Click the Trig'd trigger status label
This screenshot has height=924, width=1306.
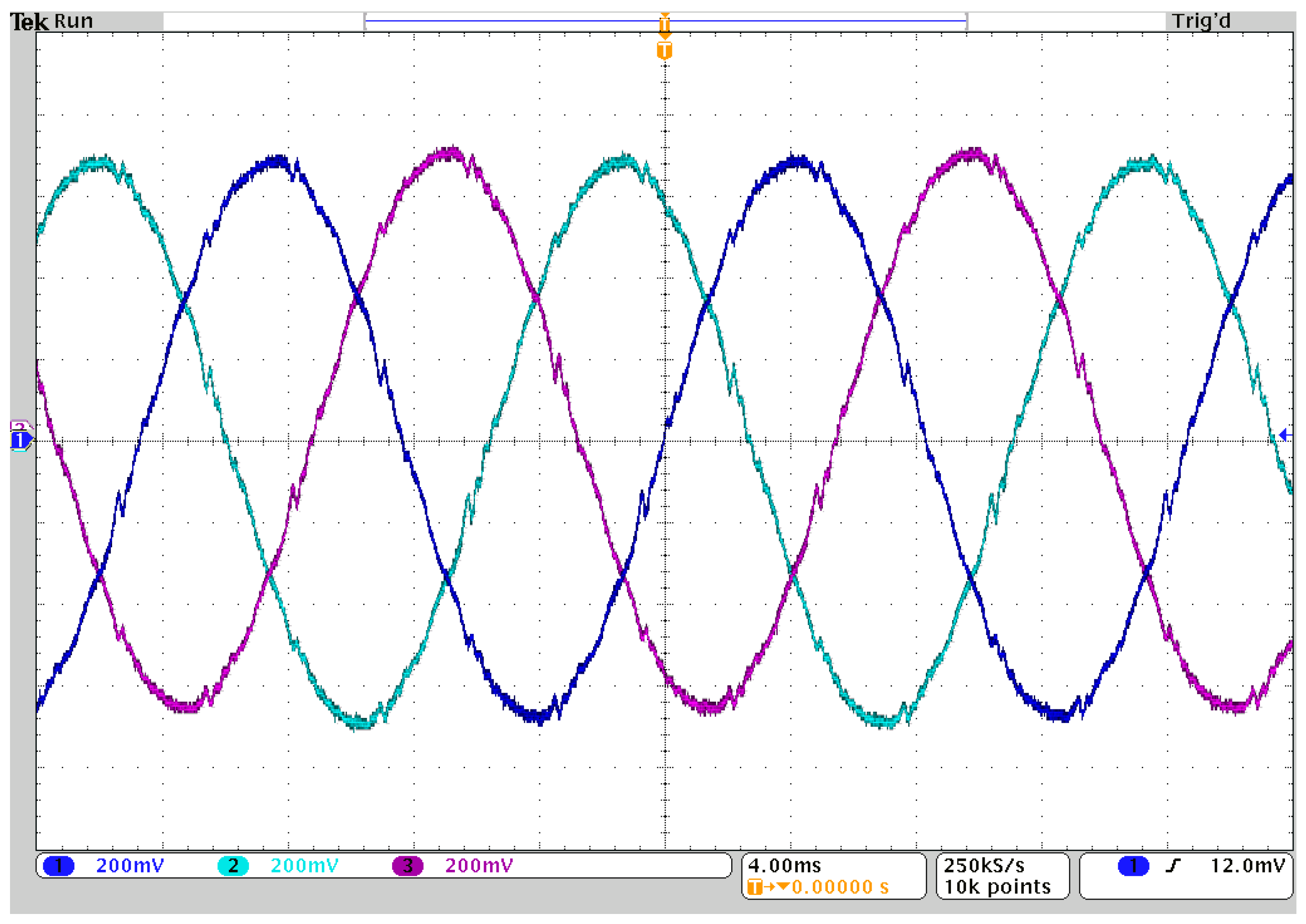(x=1201, y=21)
